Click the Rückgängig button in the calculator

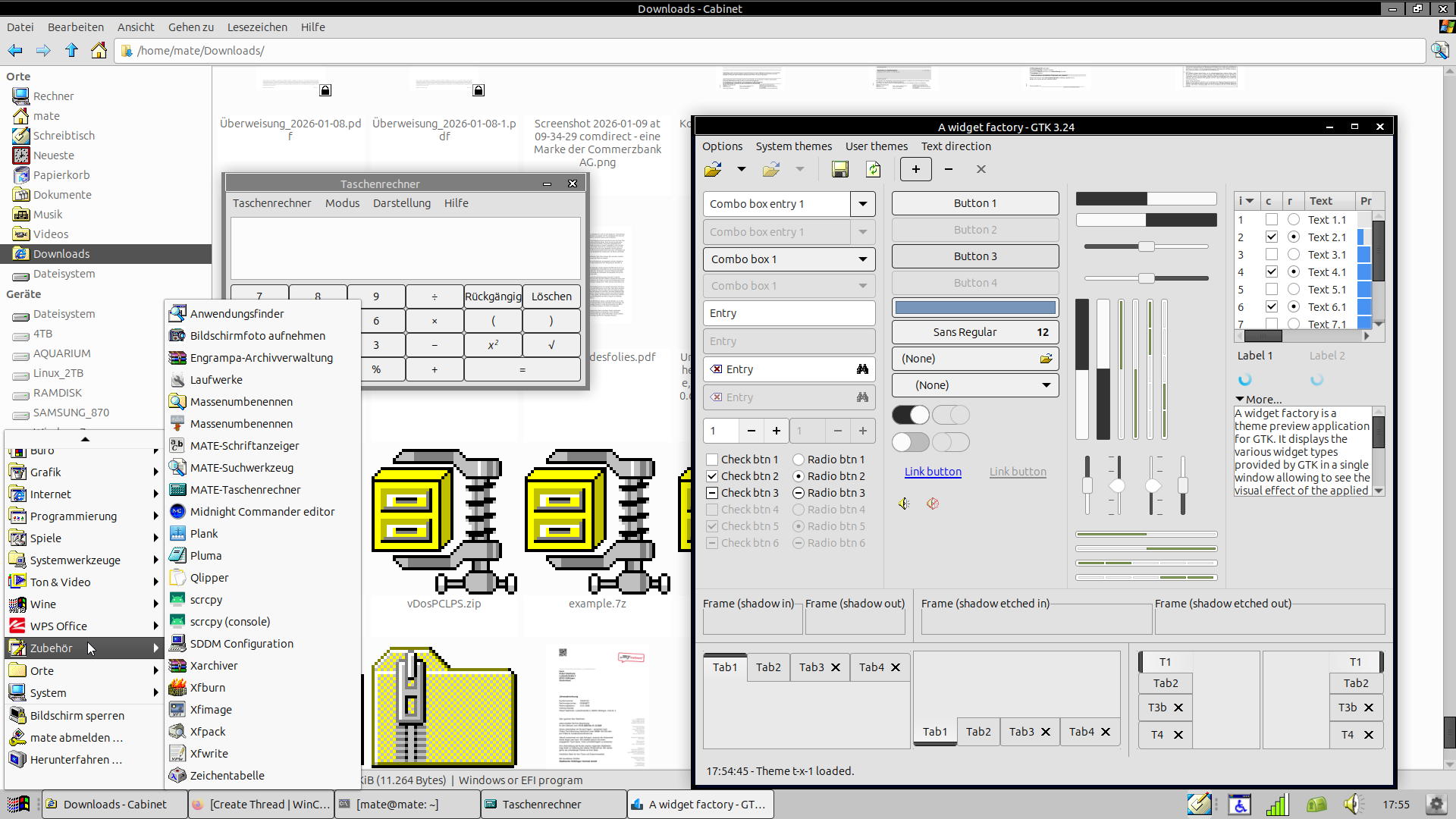(x=493, y=297)
